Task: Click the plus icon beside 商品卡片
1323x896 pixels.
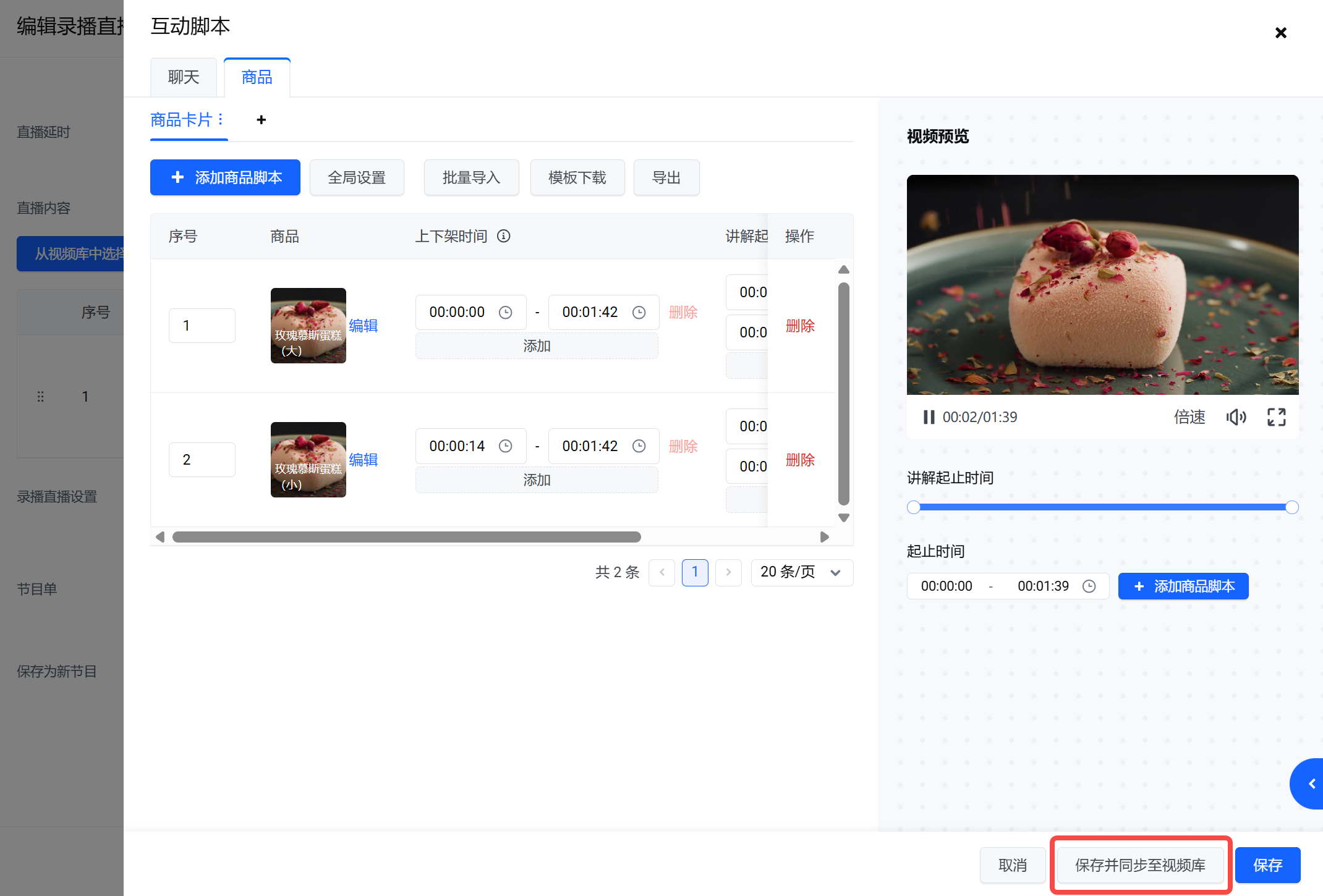Action: (x=261, y=120)
